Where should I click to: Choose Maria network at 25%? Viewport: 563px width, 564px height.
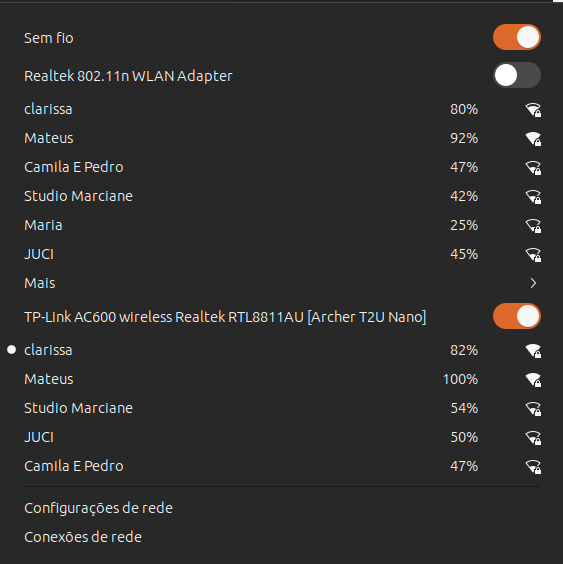[281, 226]
